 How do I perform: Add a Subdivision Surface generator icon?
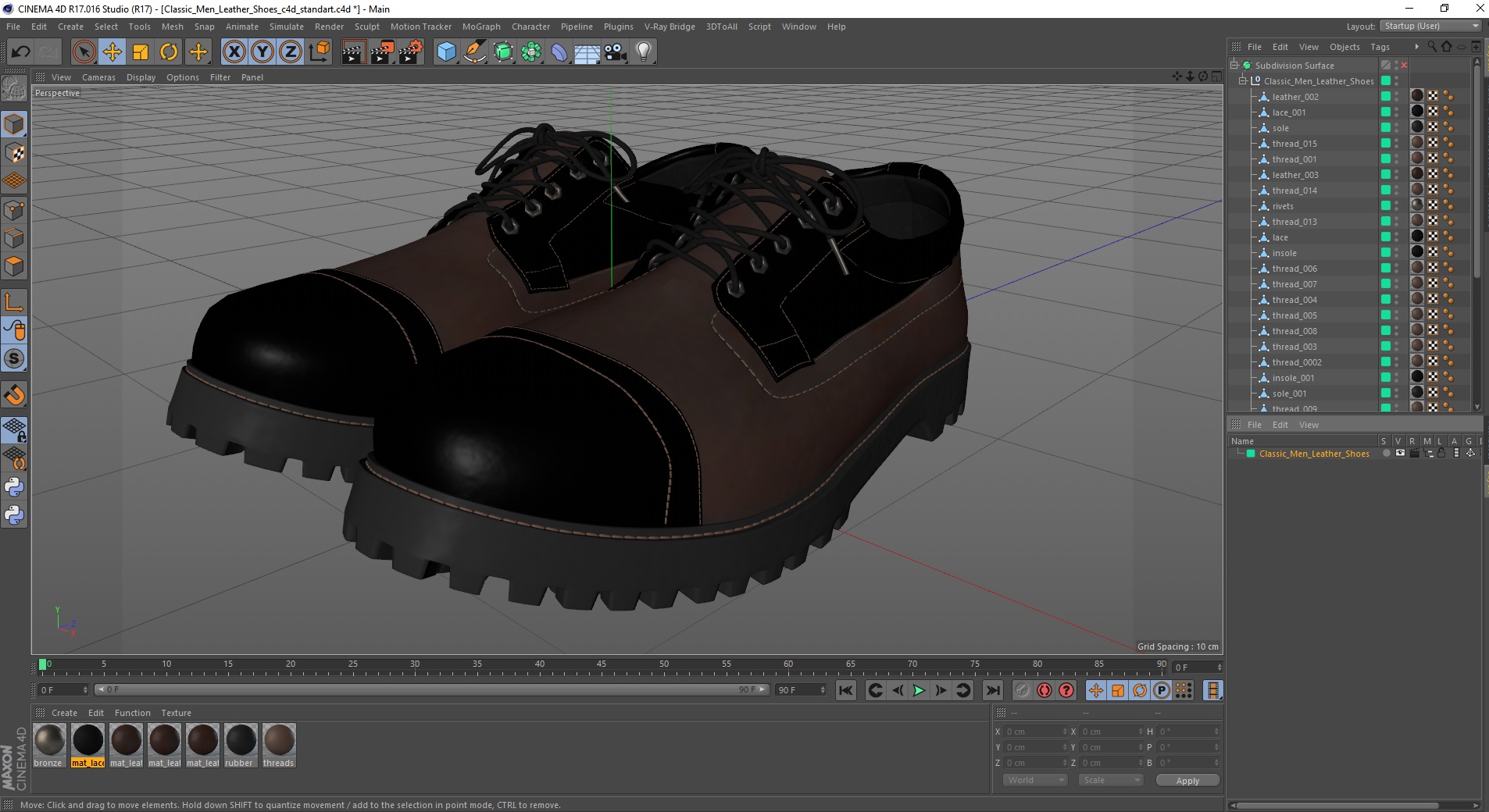tap(503, 52)
